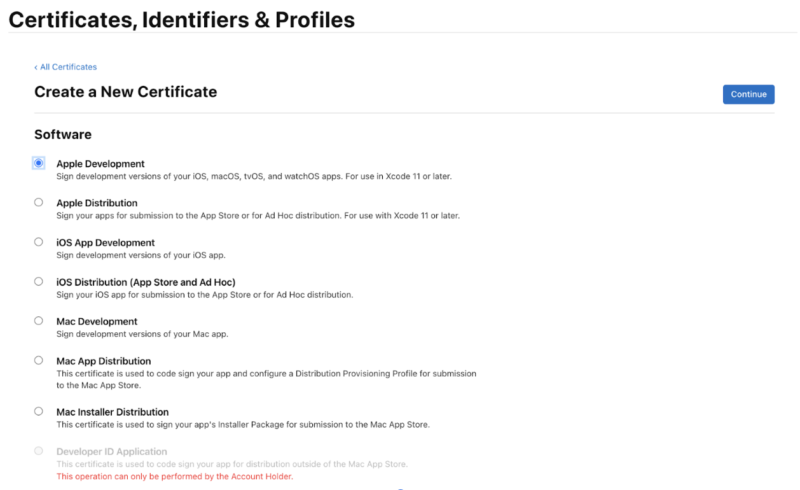Click the Mac Installer Distribution label text
Screen dimensions: 800x490
pos(112,412)
